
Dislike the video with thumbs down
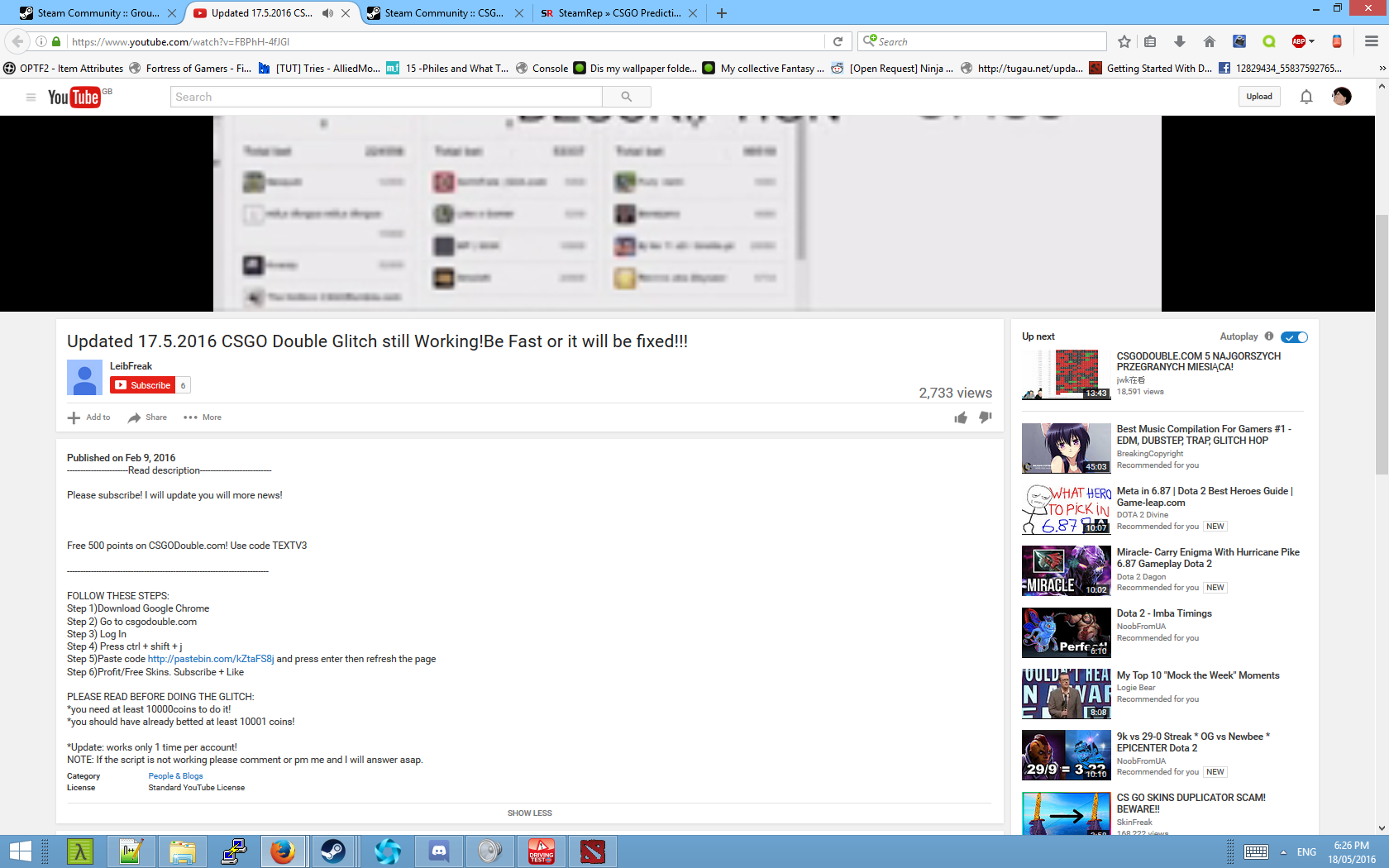(985, 417)
